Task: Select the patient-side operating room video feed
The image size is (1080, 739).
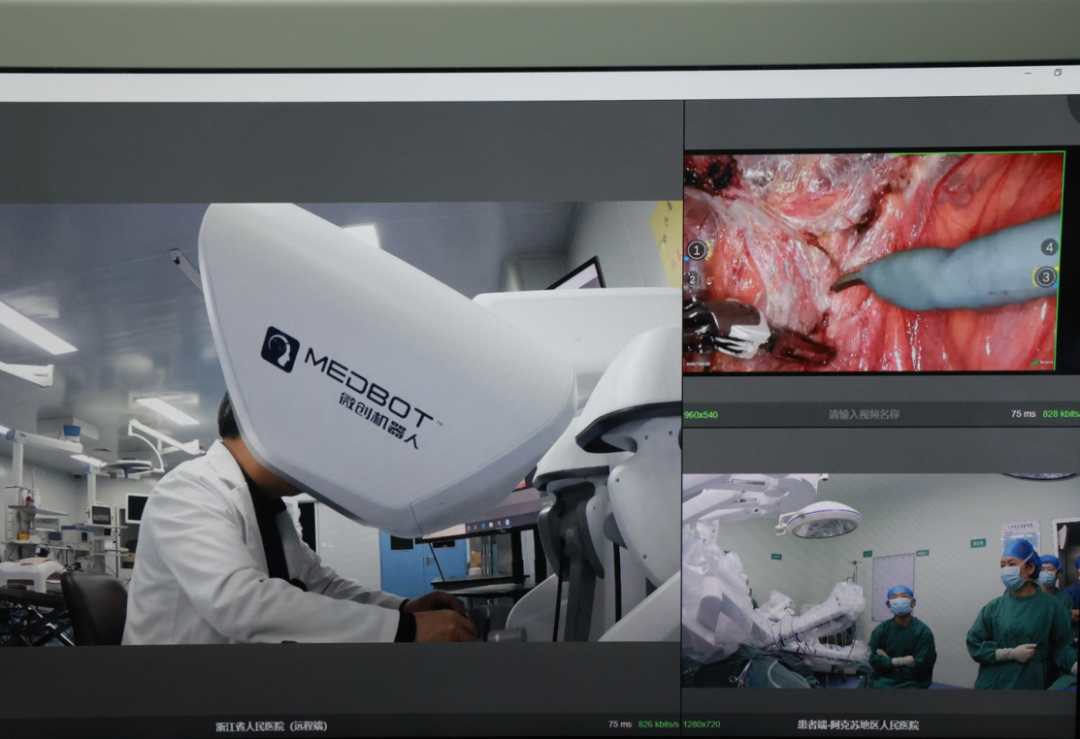Action: [880, 580]
